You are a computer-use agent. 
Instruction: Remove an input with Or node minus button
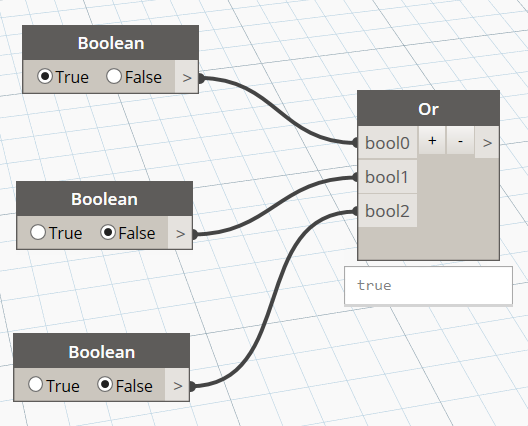pos(460,140)
